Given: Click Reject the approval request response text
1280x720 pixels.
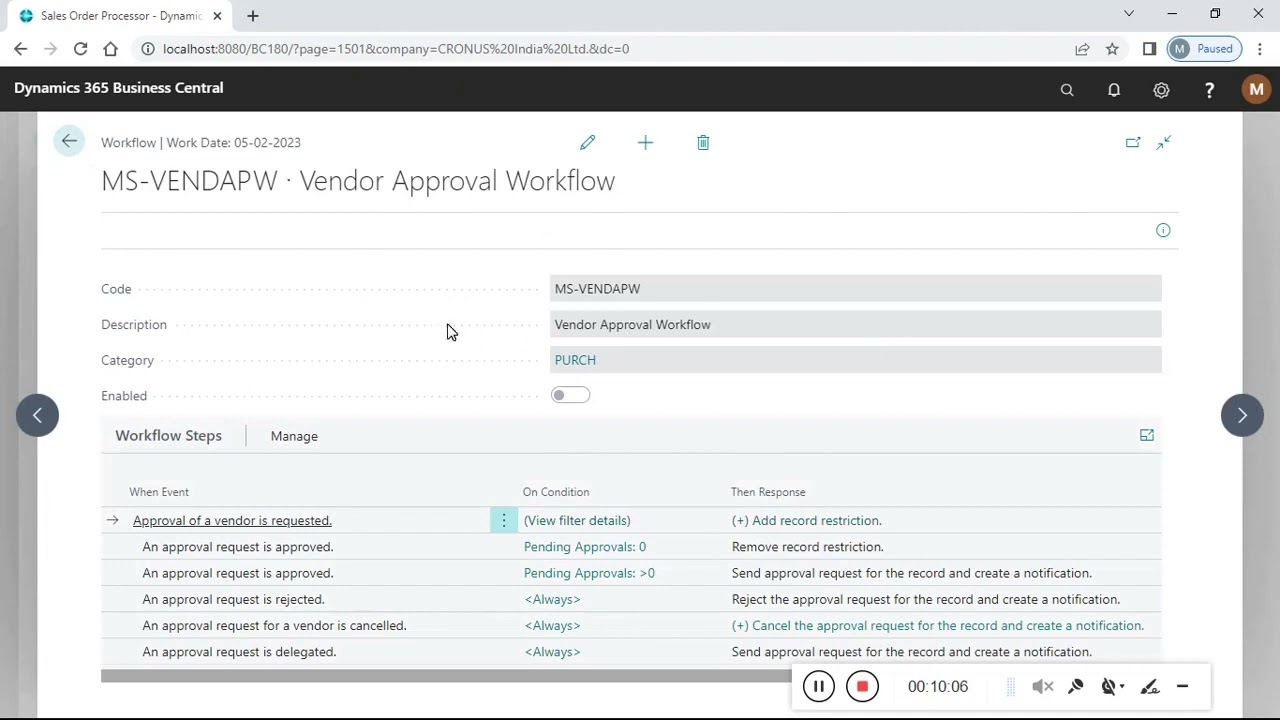Looking at the screenshot, I should [925, 599].
